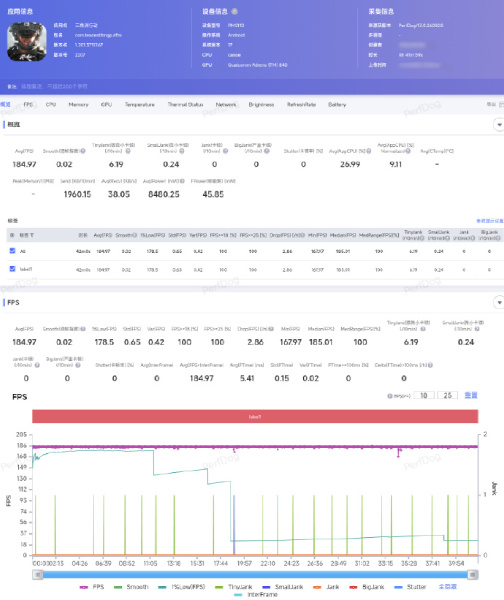The image size is (504, 600).
Task: Click the game app thumbnail image
Action: click(x=27, y=42)
